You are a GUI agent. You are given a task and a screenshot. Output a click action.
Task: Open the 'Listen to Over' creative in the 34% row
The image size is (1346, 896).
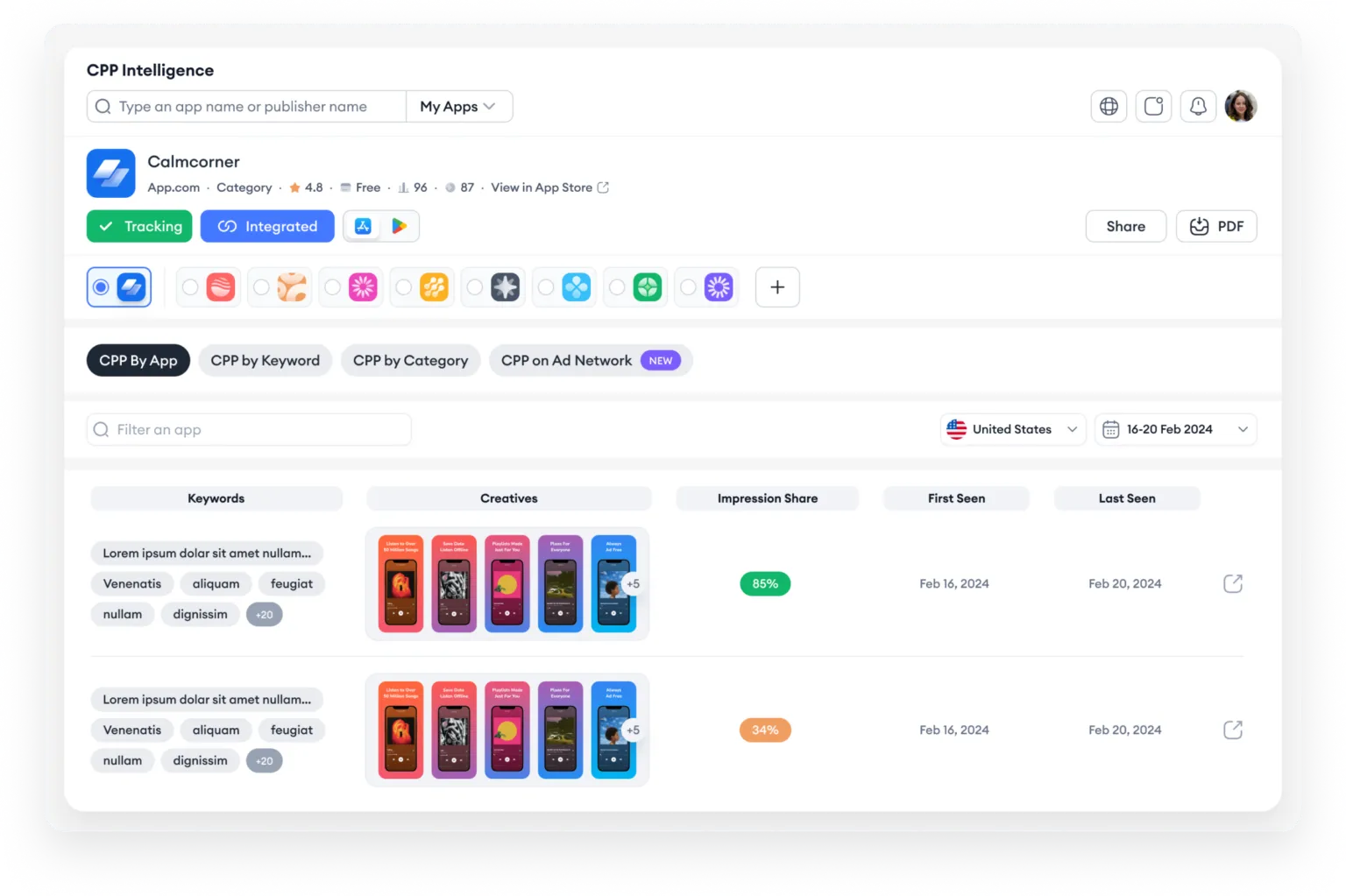[400, 730]
